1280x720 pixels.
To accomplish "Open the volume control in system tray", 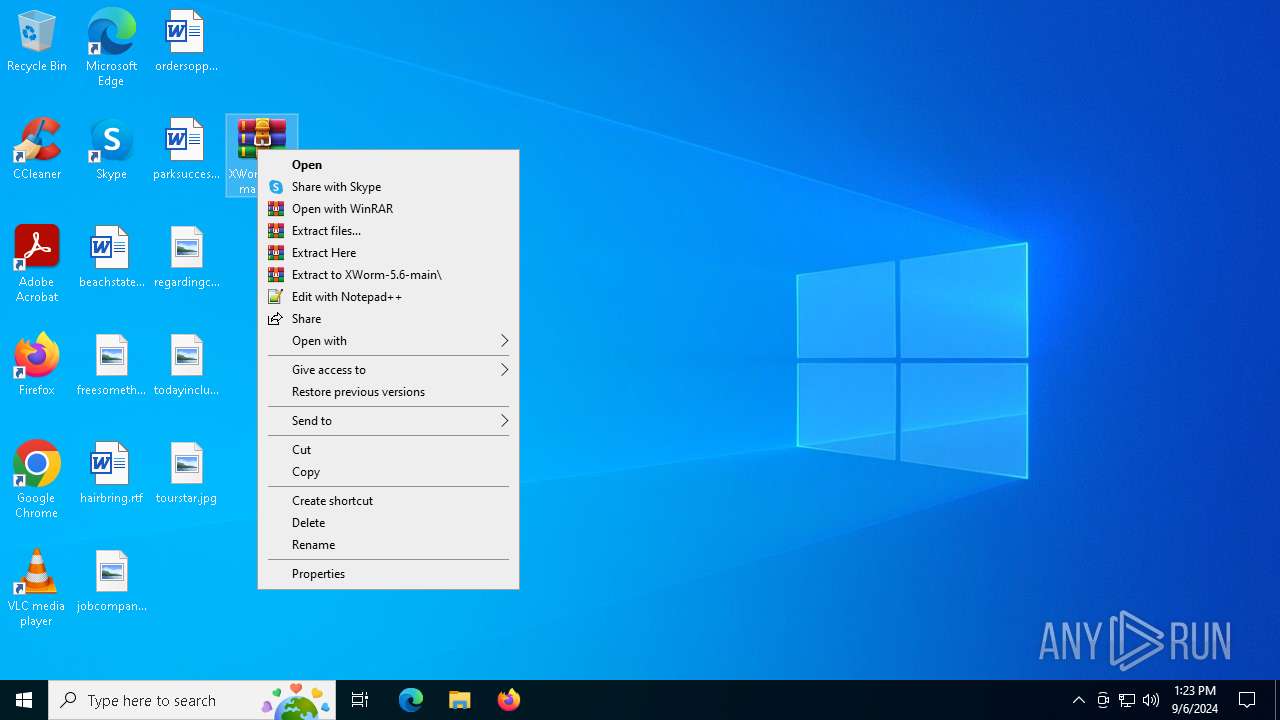I will click(1151, 700).
